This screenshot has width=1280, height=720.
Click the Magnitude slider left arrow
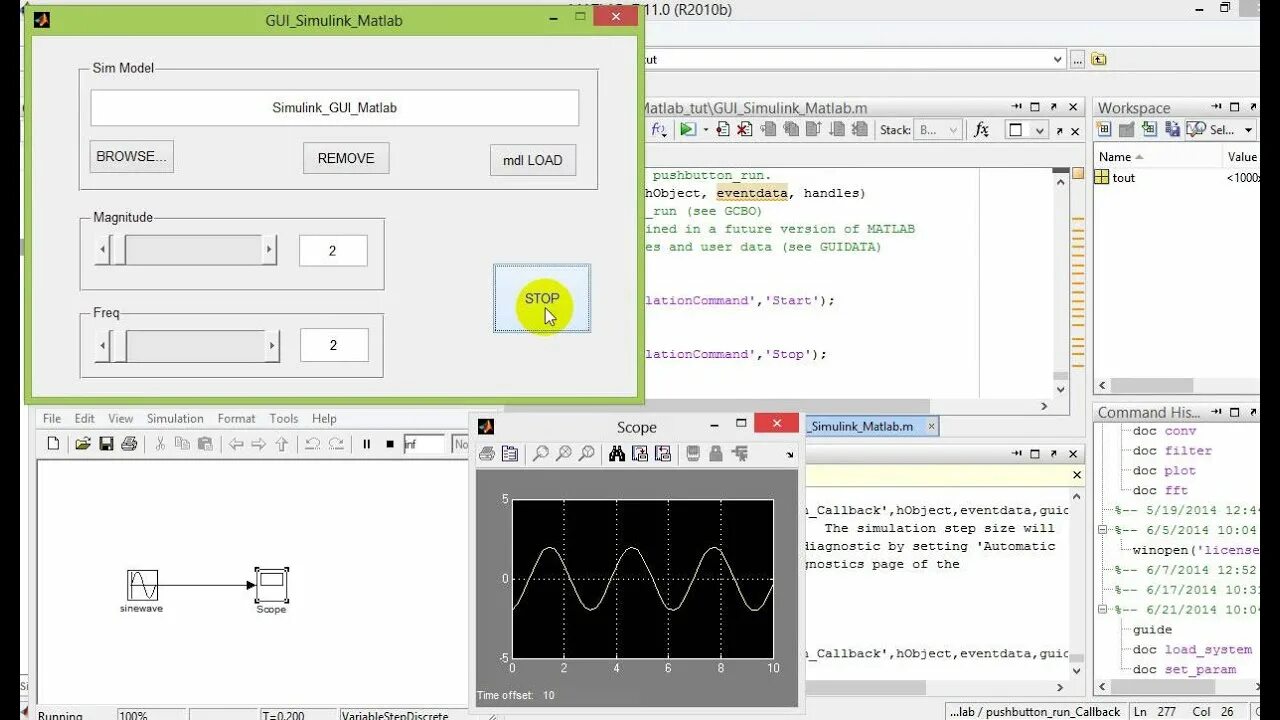pos(102,250)
